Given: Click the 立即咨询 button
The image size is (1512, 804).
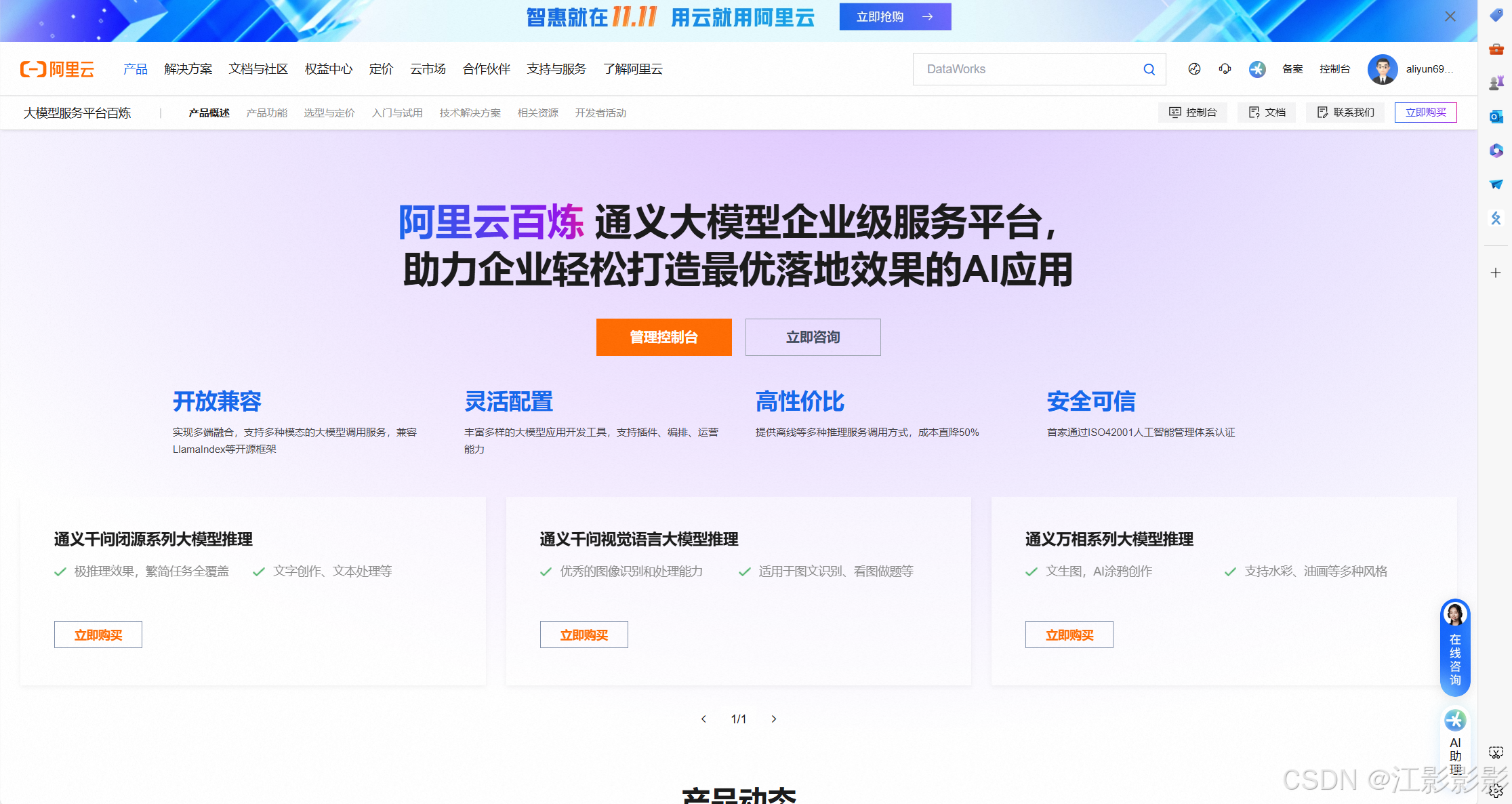Looking at the screenshot, I should pos(813,337).
